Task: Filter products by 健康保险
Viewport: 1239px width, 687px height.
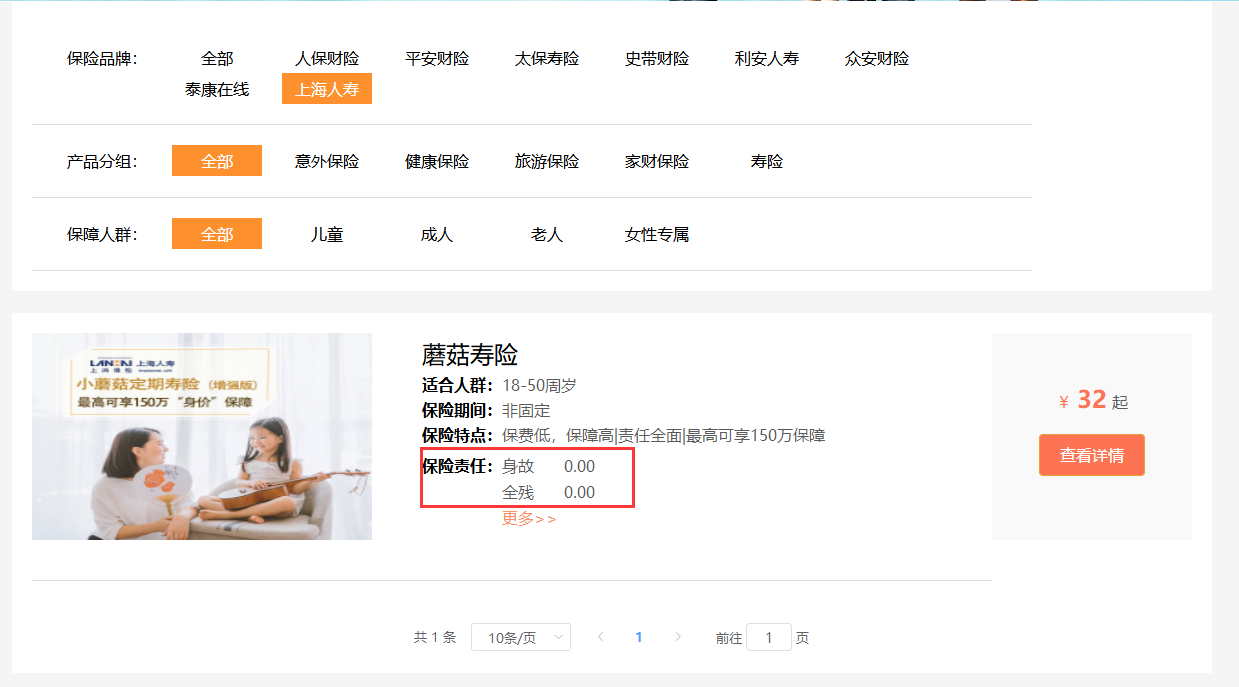Action: pos(437,161)
